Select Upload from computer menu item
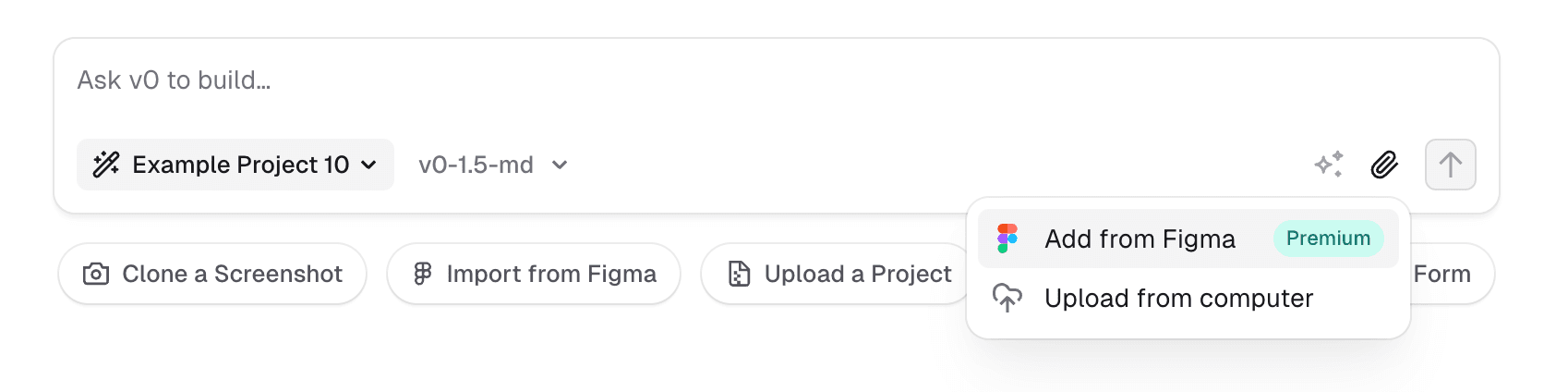Screen dimensions: 1568x392 [1178, 298]
